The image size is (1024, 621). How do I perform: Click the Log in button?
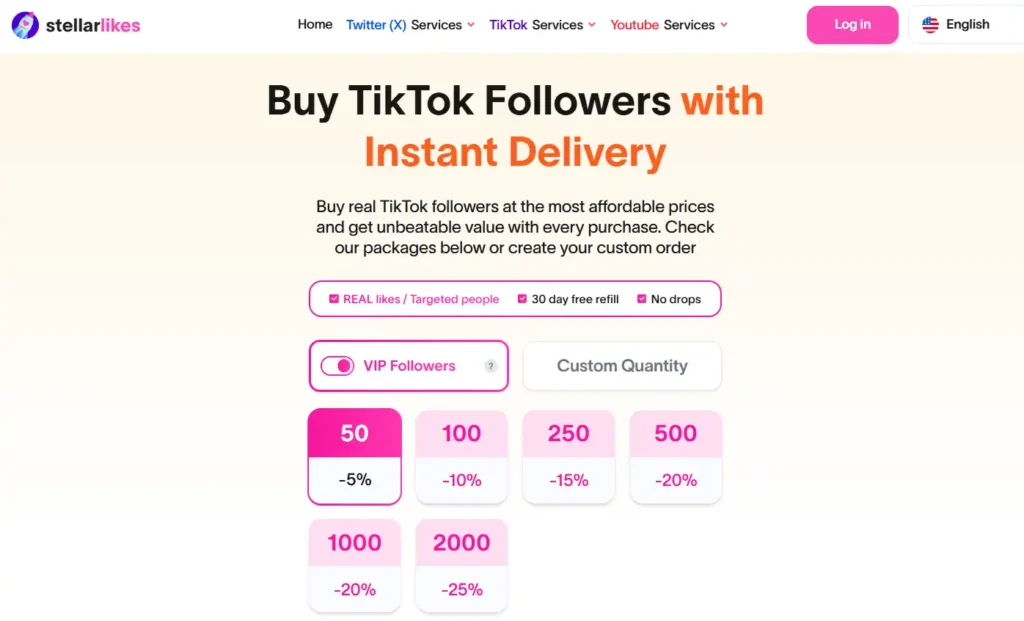click(852, 24)
